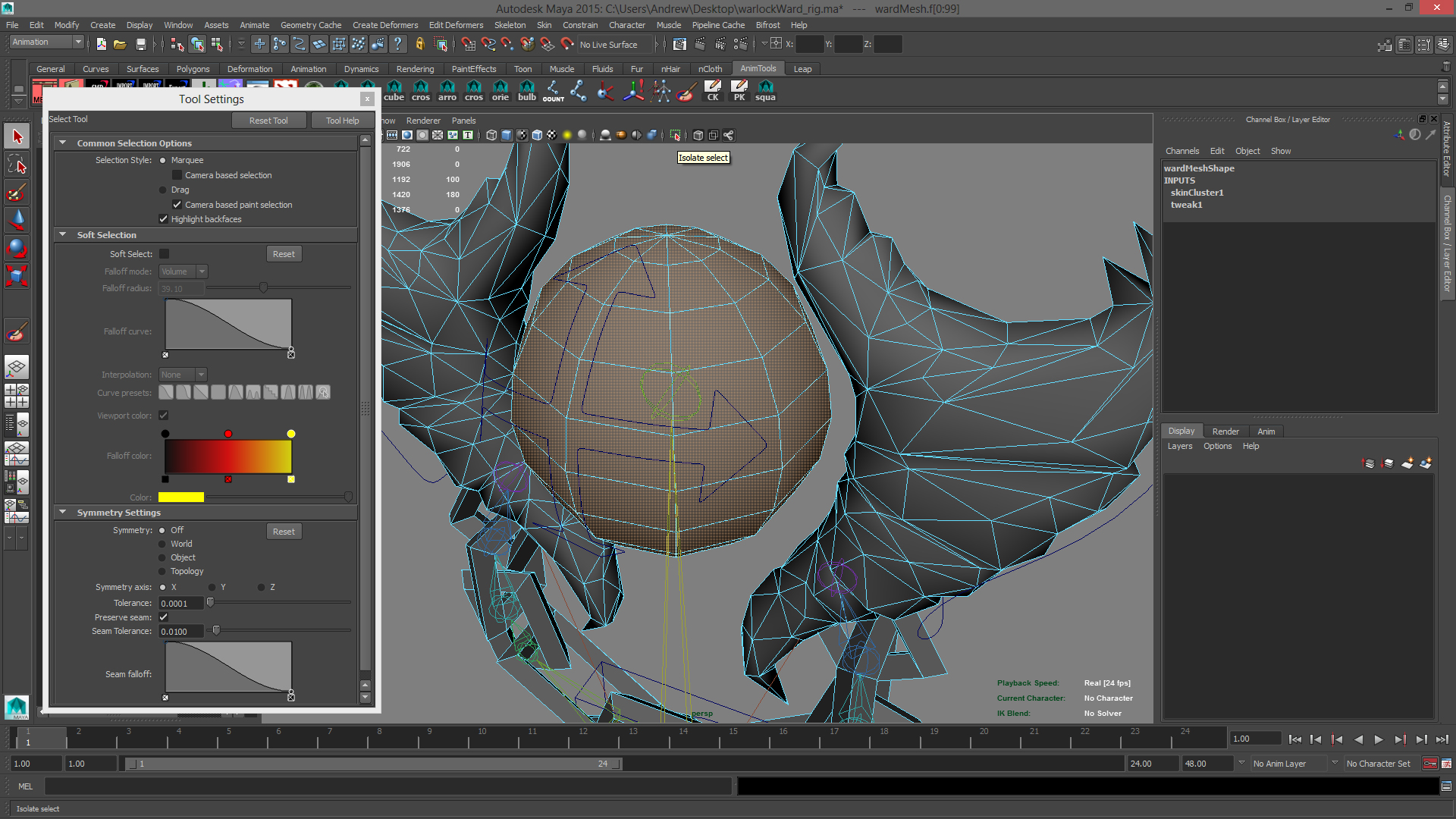Switch to the Polygons shelf tab

[193, 69]
